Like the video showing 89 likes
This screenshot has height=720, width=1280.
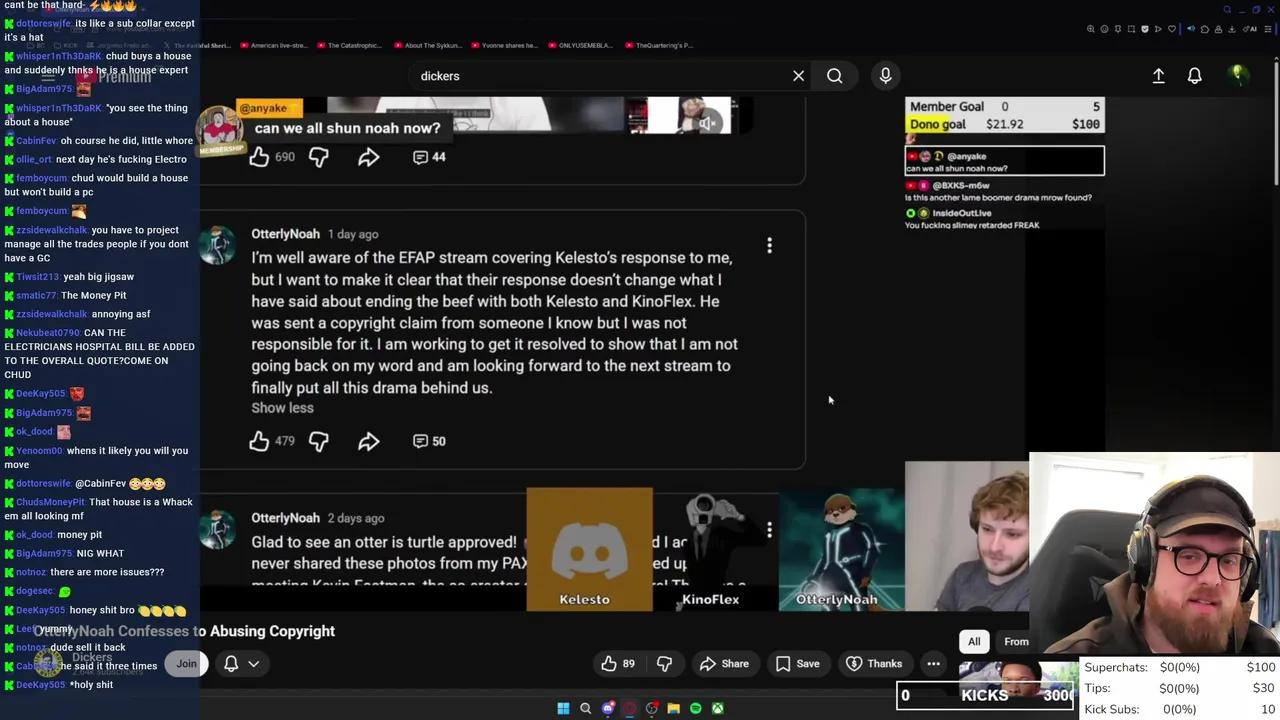(618, 663)
